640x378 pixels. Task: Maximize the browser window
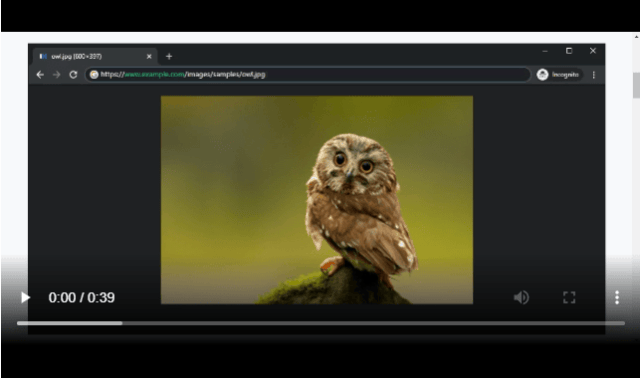[569, 51]
